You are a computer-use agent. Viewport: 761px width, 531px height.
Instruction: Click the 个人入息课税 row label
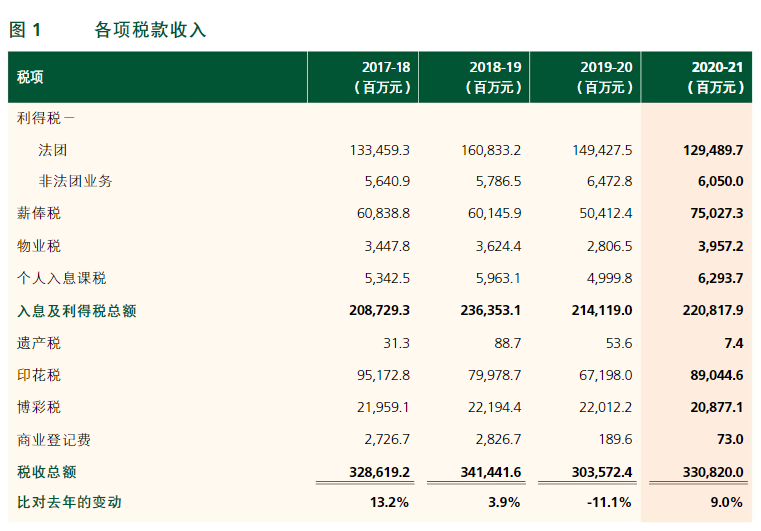click(61, 278)
